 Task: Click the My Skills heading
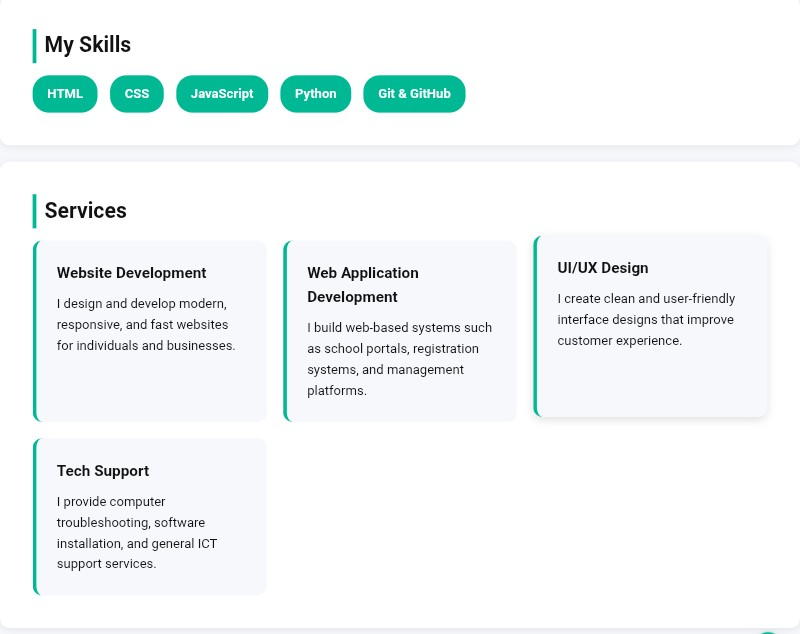(x=87, y=45)
